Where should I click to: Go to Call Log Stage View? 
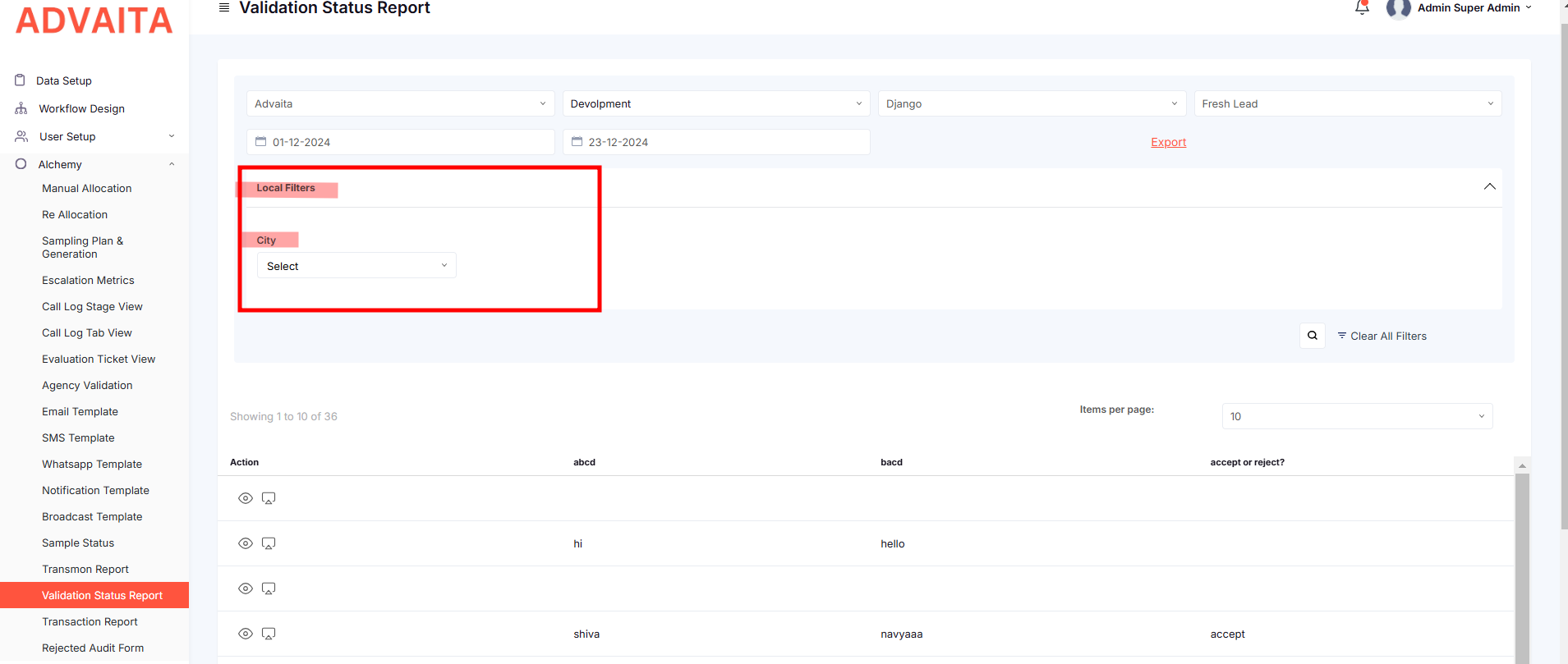[92, 306]
